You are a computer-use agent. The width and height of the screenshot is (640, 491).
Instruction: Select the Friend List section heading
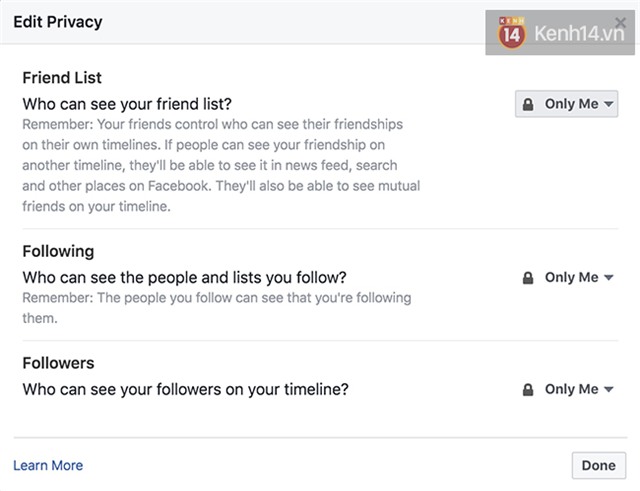click(62, 78)
